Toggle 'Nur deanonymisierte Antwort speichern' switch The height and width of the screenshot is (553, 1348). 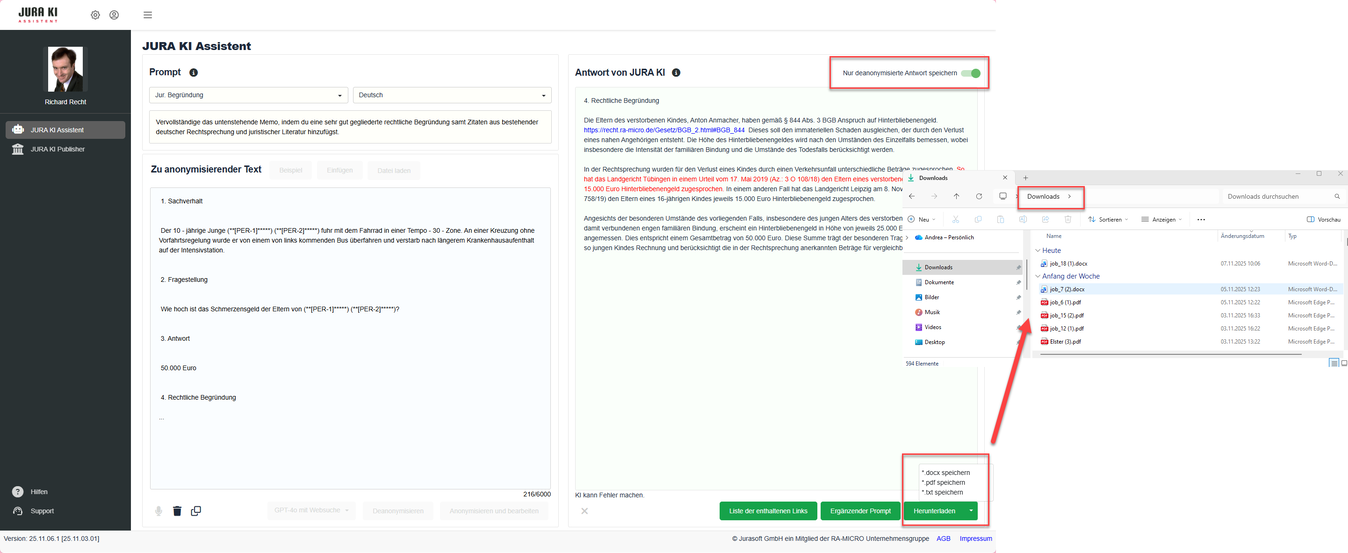[x=970, y=73]
